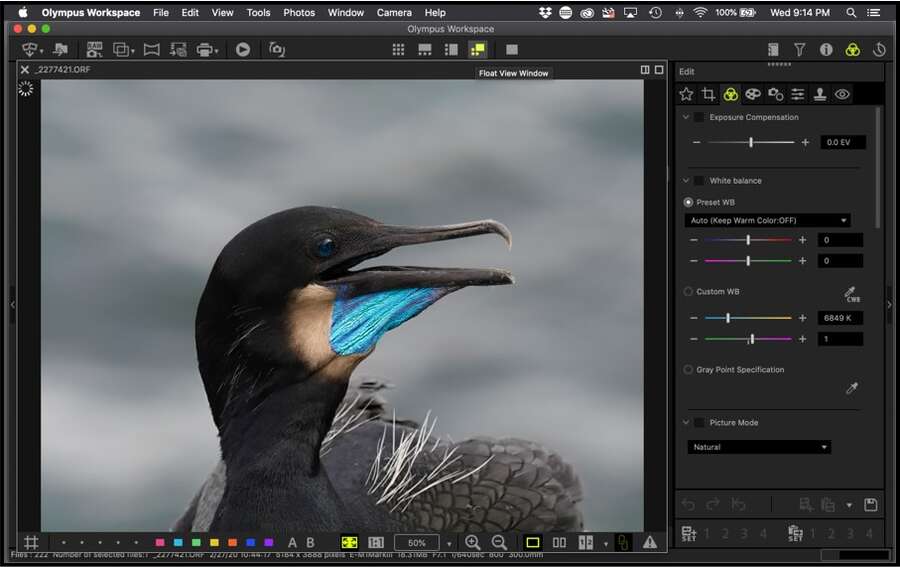Start the slideshow play button
The image size is (900, 567).
pos(243,49)
